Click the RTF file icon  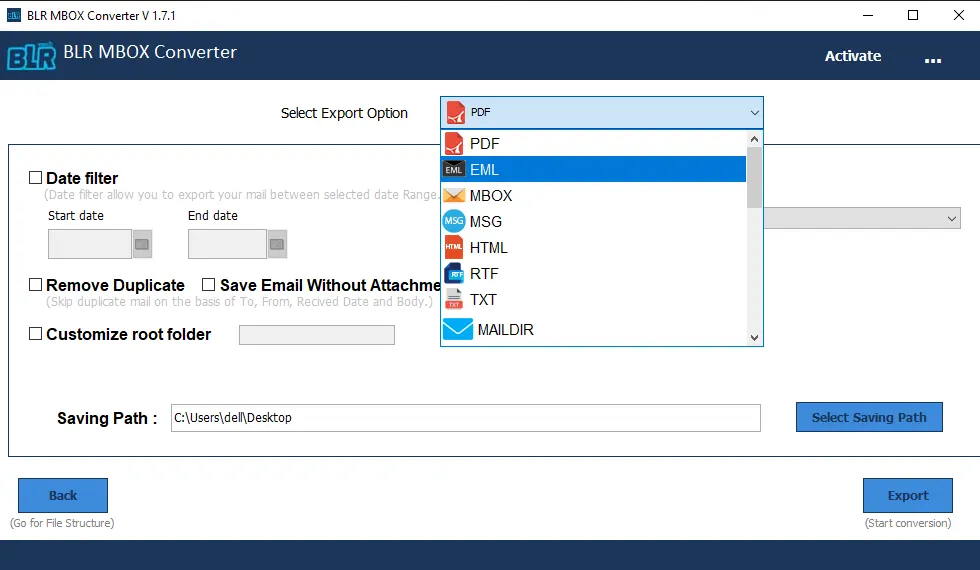454,274
